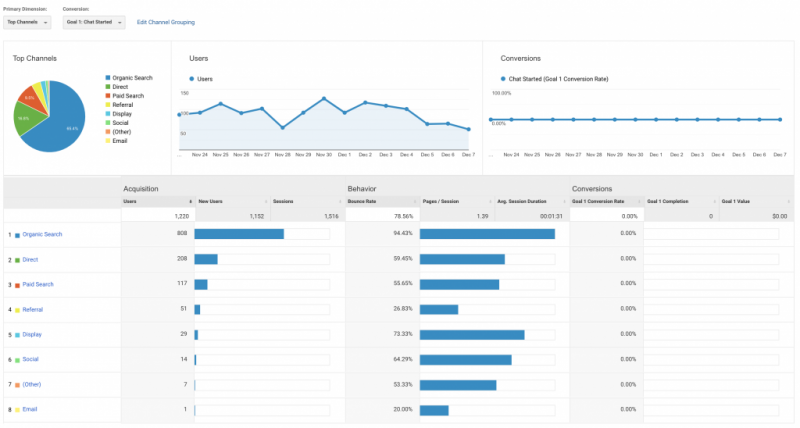The image size is (800, 428).
Task: Expand the Goal 1: Chat Started conversion dropdown
Action: 94,21
